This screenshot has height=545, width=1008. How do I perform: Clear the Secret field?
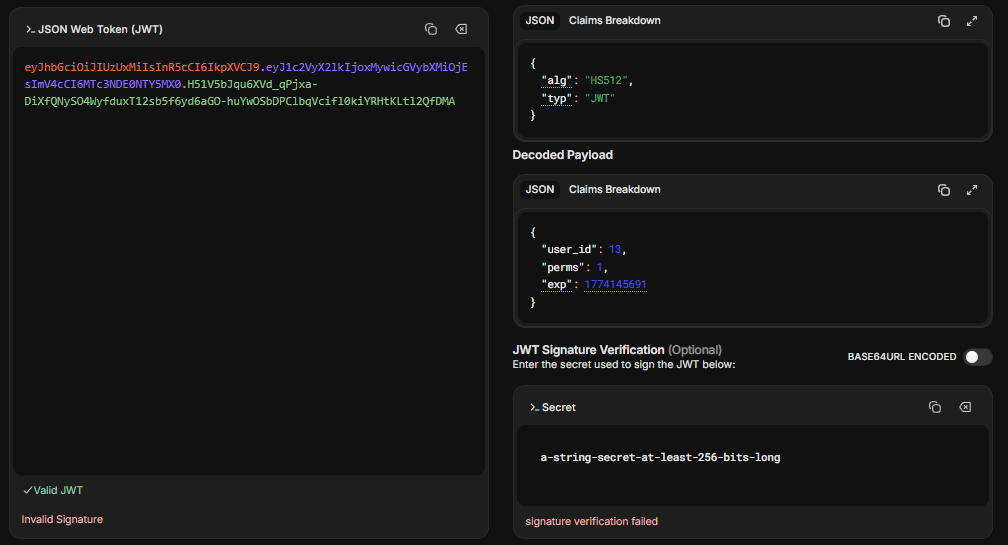pos(964,407)
